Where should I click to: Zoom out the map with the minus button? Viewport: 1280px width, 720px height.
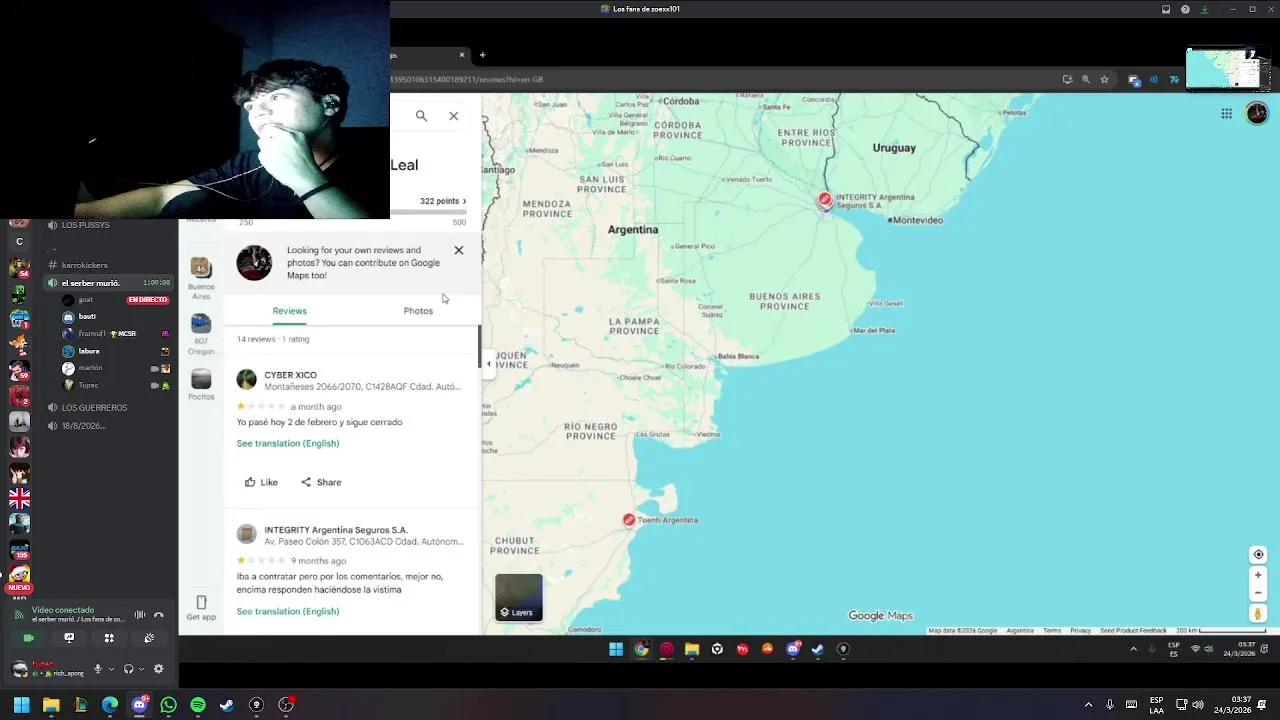1258,592
